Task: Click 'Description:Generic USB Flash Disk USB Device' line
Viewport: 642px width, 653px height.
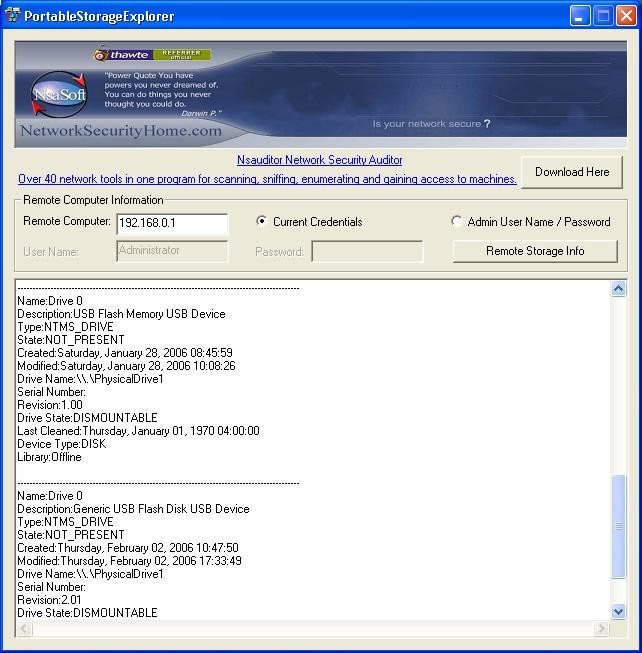Action: point(133,509)
